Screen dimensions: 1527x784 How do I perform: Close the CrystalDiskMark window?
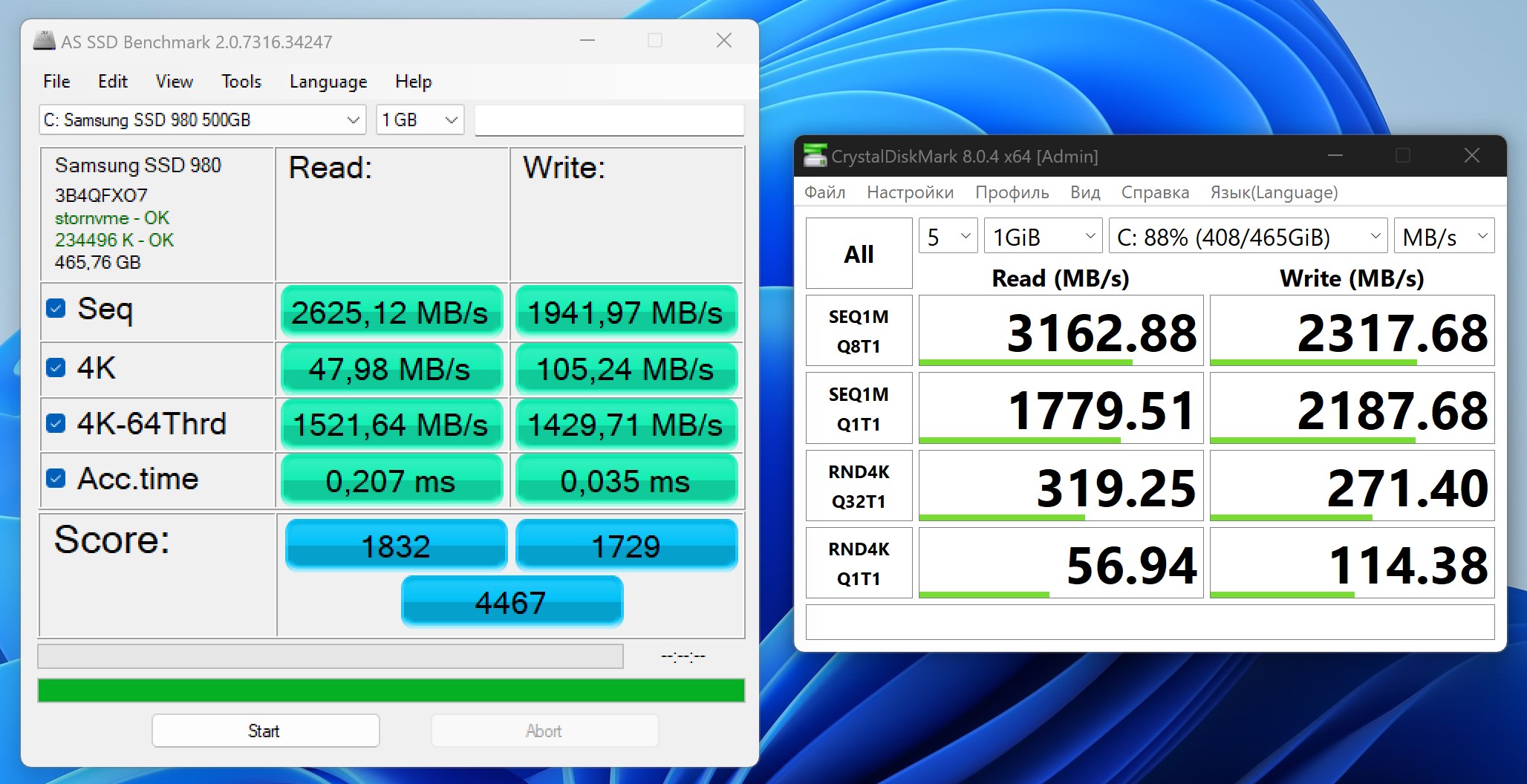[x=1472, y=156]
